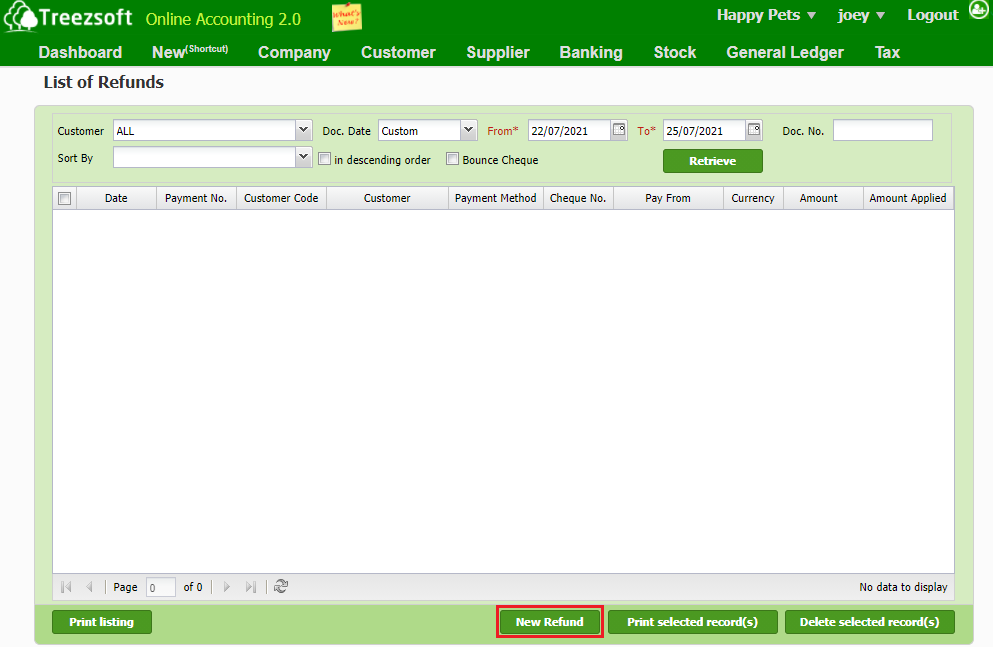The image size is (993, 647).
Task: Check the select-all box in table header
Action: tap(65, 198)
